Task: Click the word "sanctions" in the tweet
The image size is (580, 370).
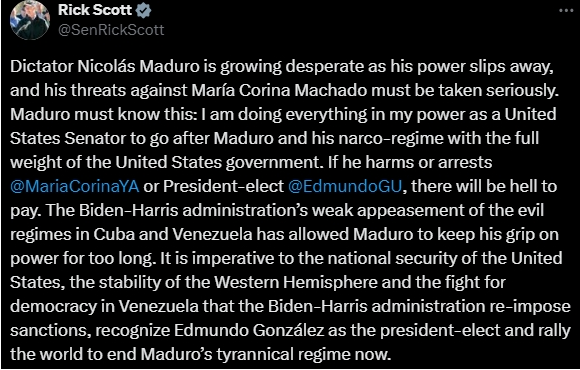Action: point(49,330)
